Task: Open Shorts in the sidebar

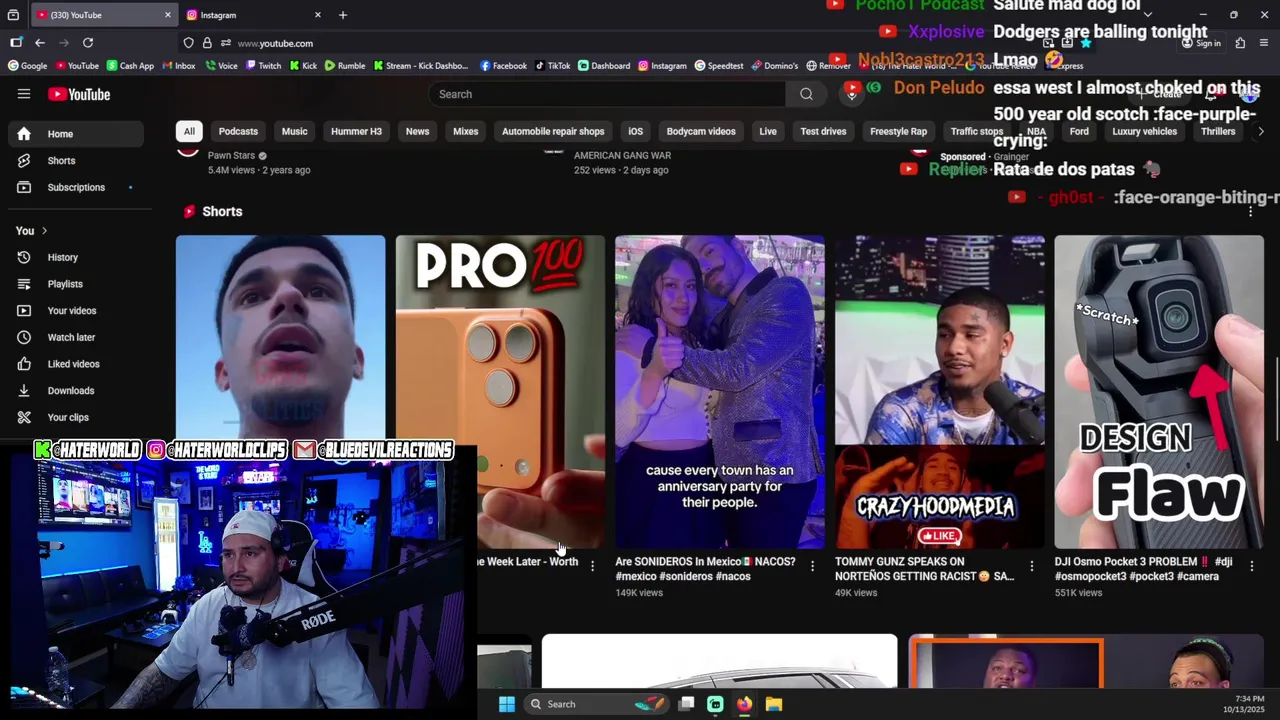Action: tap(76, 160)
